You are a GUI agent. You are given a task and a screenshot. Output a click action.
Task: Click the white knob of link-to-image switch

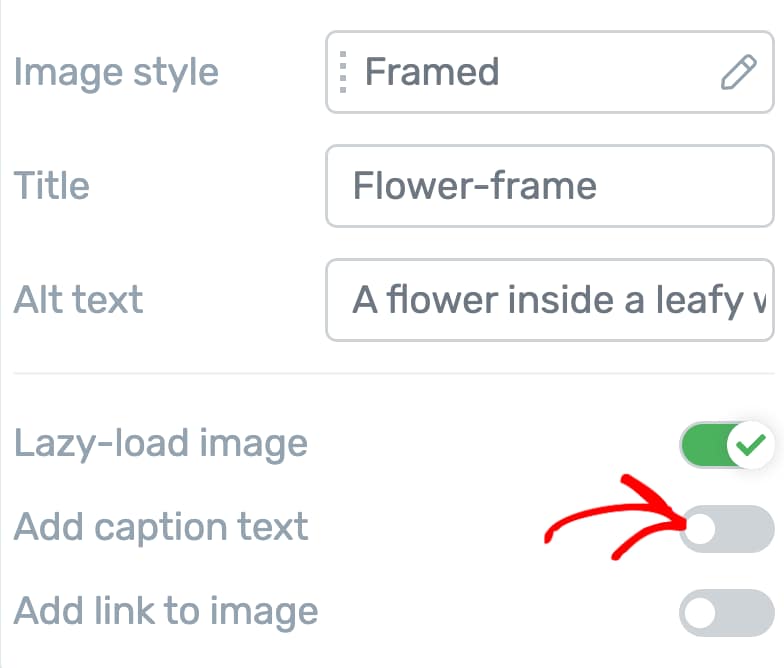(x=701, y=613)
